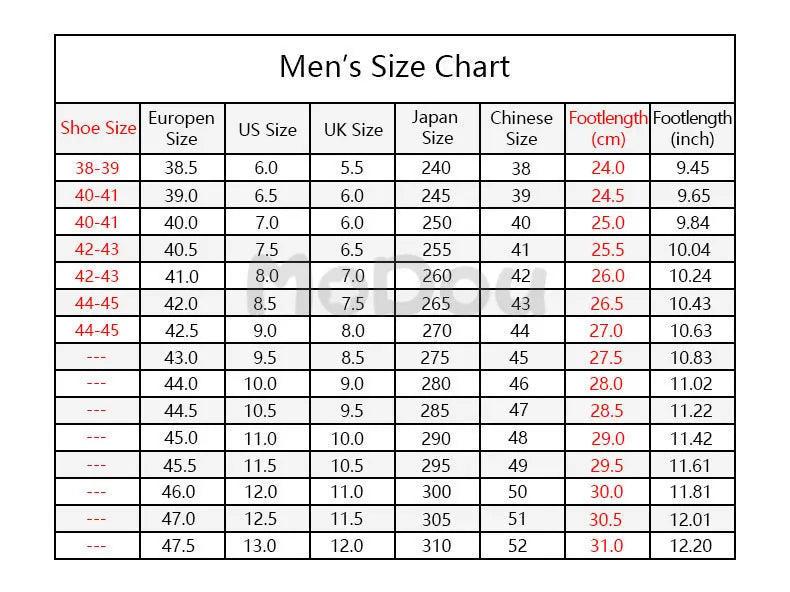The height and width of the screenshot is (592, 790).
Task: Select the 12.20 inch cell
Action: (692, 546)
